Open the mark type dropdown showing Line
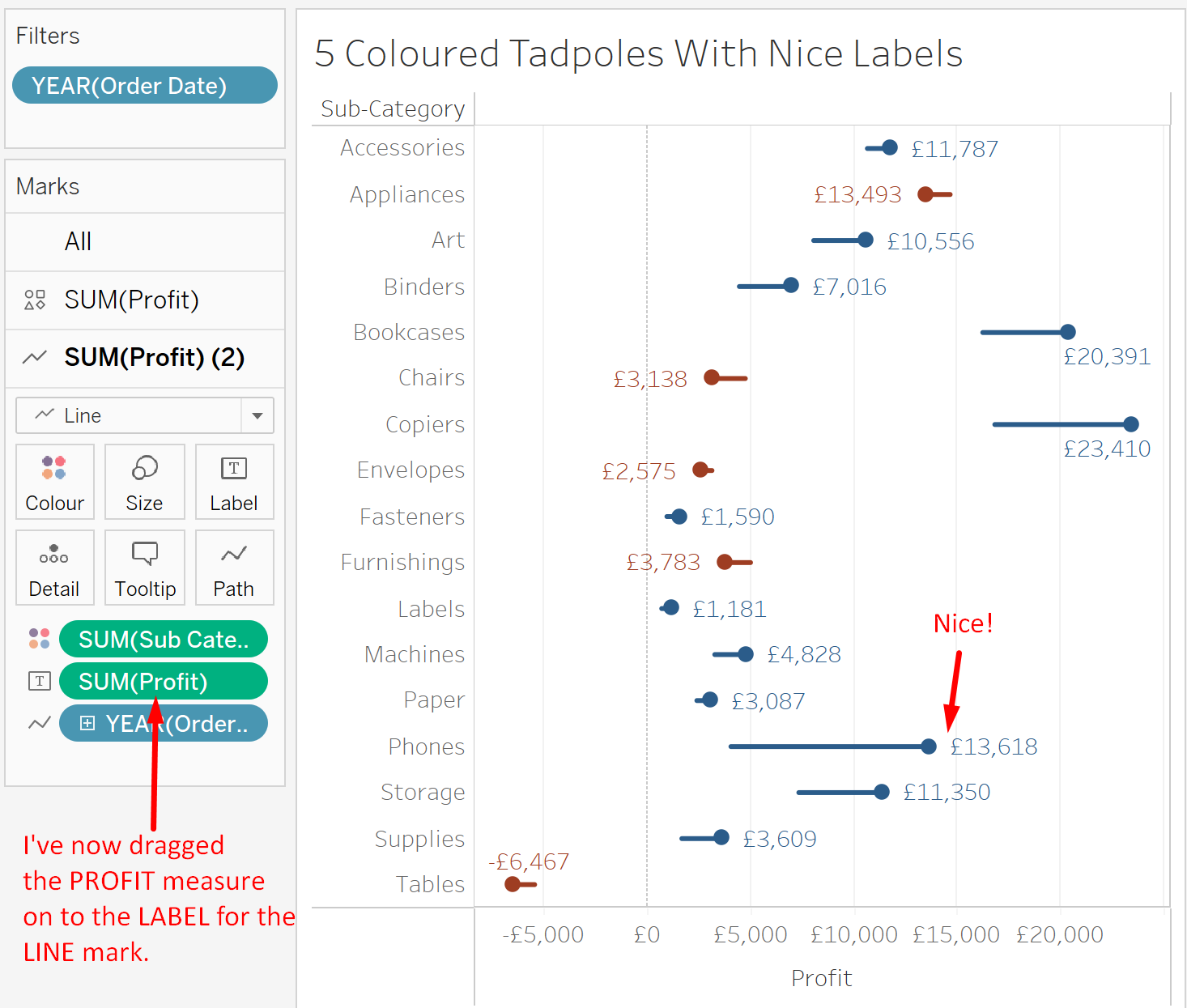 [257, 415]
